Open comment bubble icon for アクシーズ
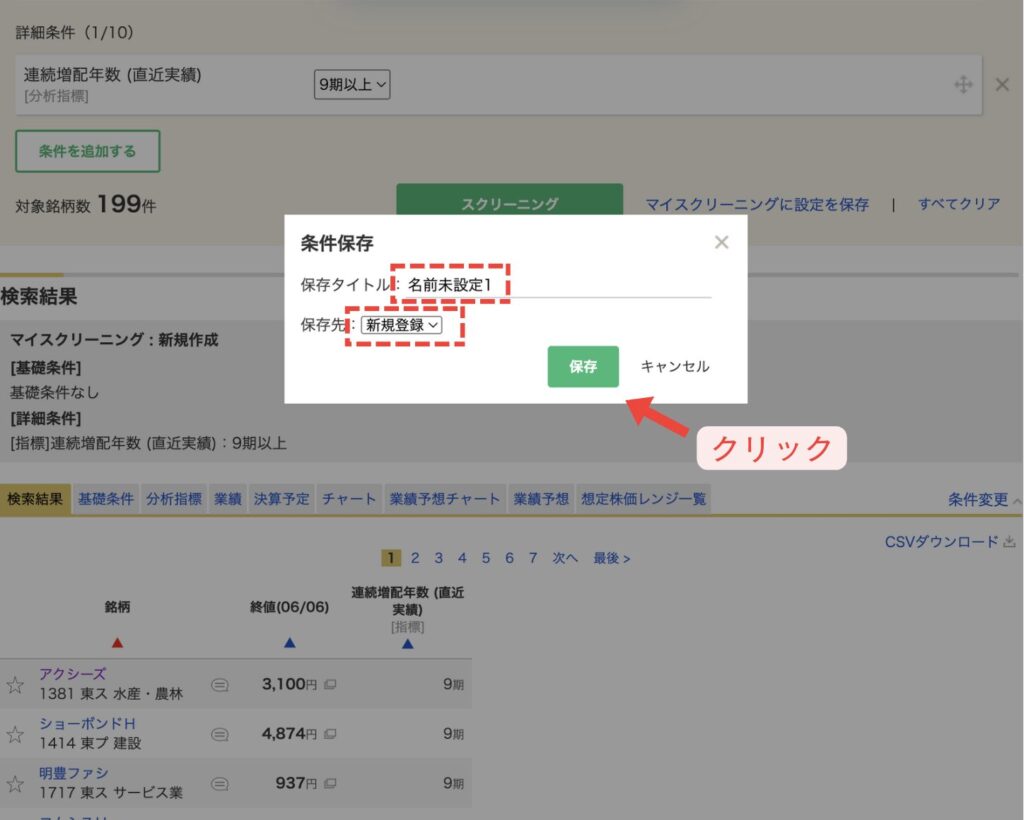This screenshot has height=820, width=1024. (x=220, y=685)
